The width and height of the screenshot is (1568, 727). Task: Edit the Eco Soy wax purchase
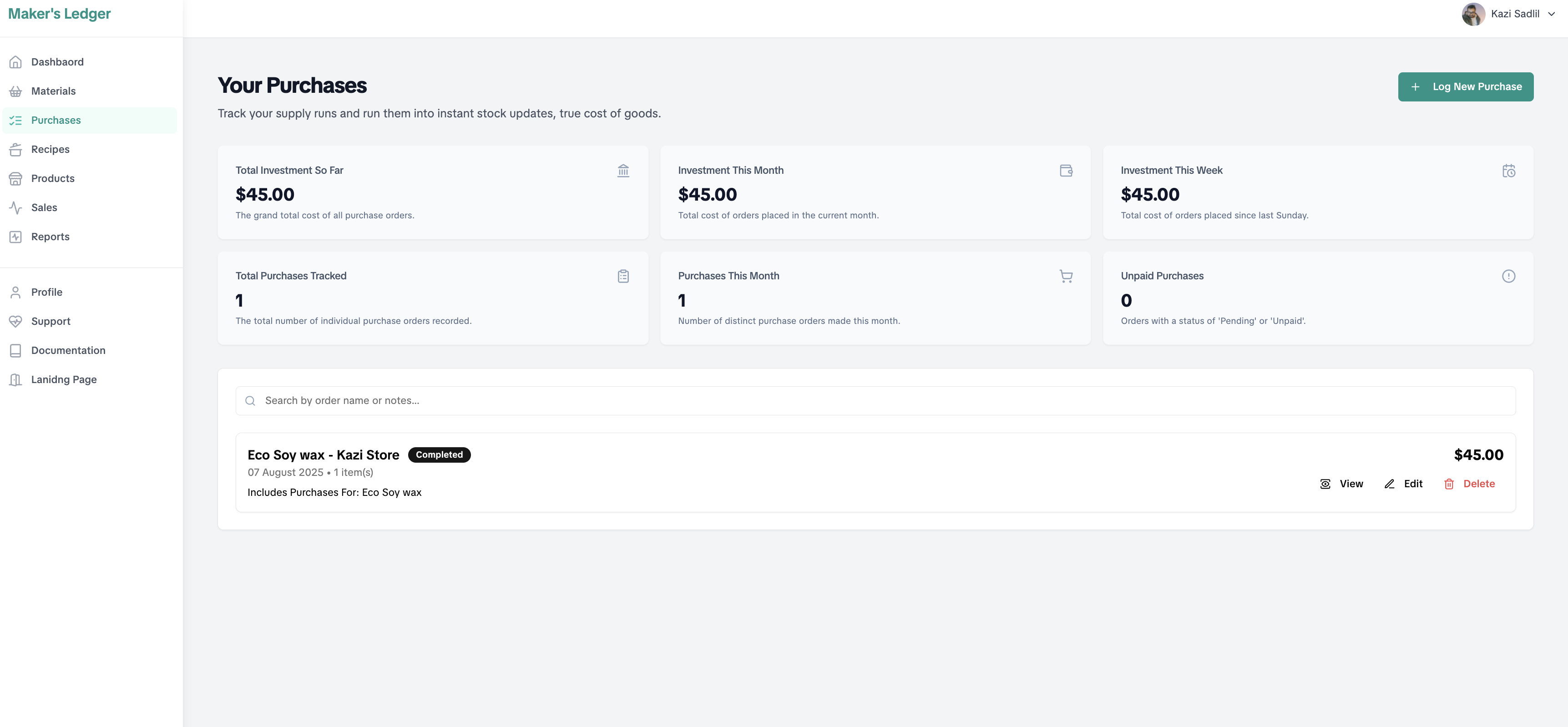(1403, 484)
